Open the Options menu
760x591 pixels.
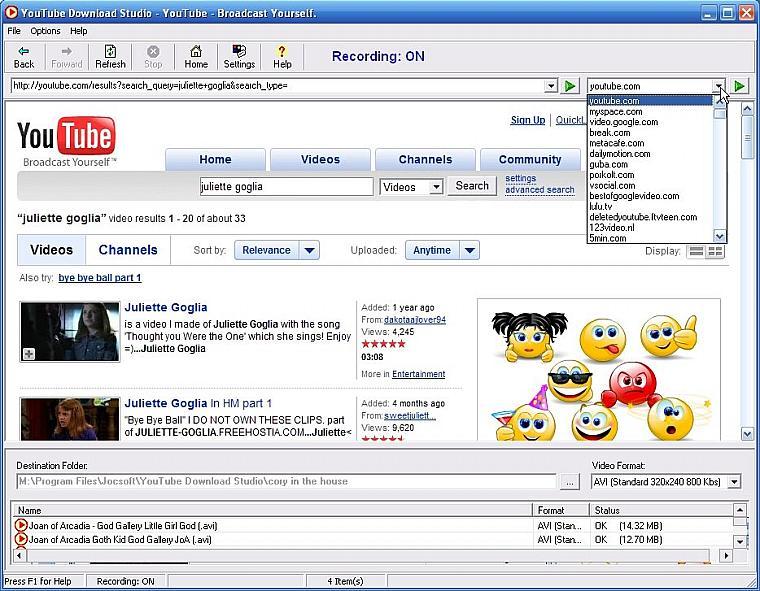pos(45,31)
